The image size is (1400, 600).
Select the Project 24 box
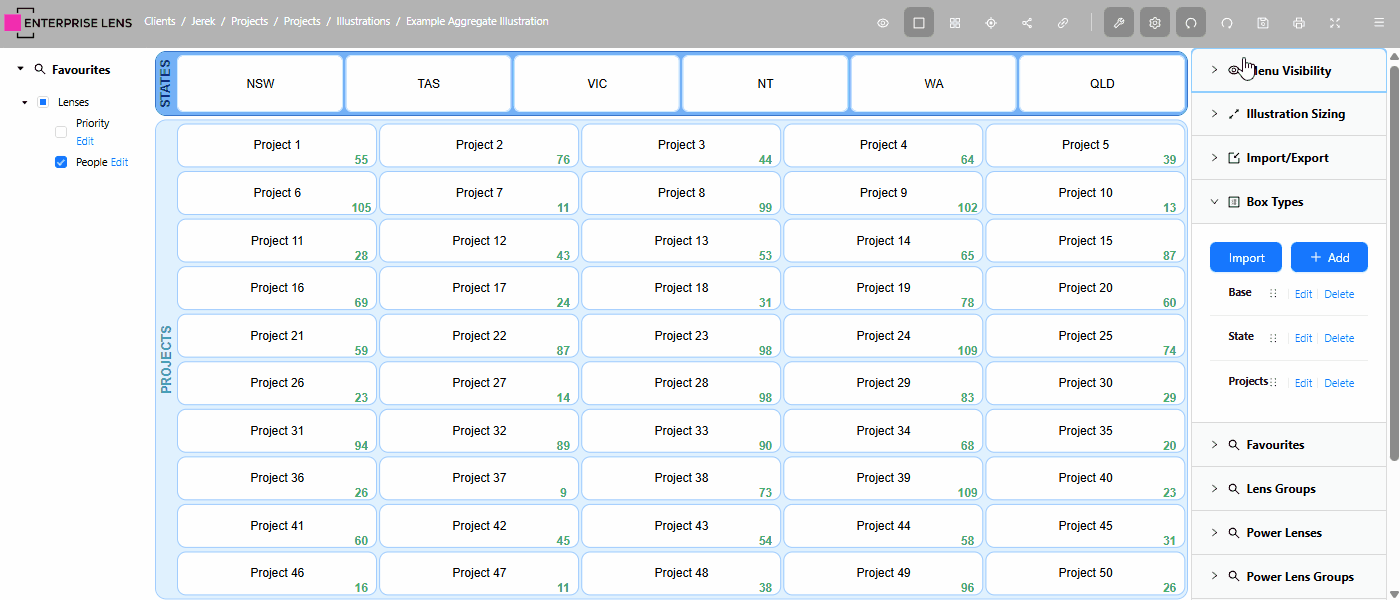point(883,336)
